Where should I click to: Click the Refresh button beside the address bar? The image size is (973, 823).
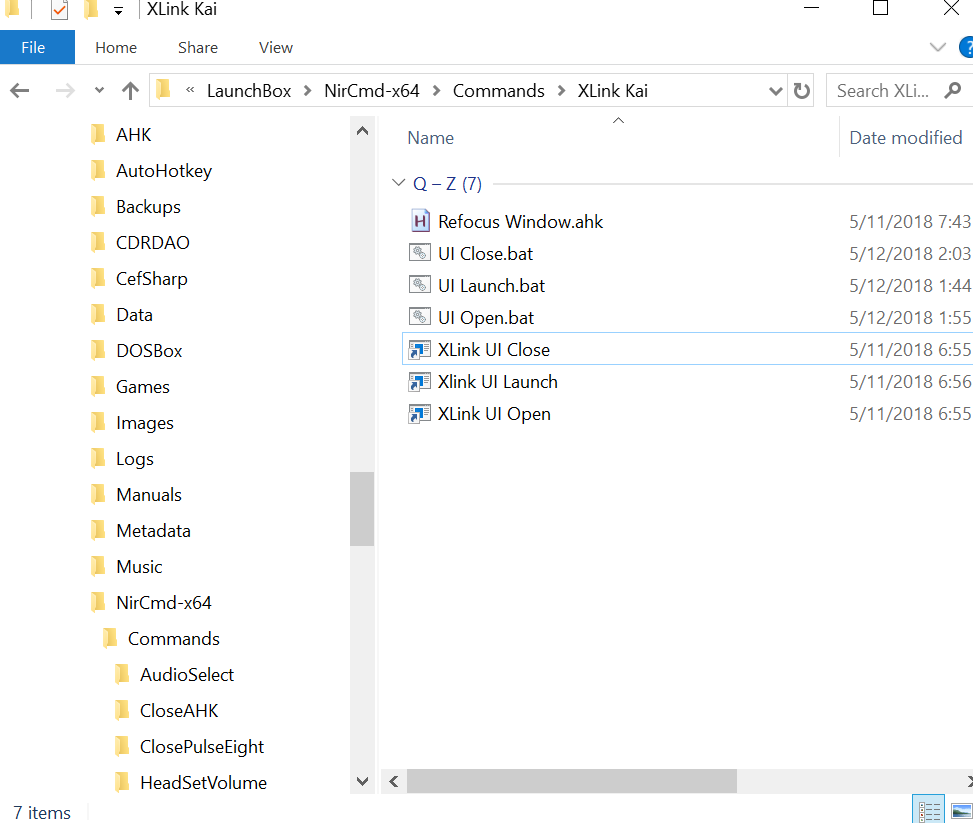[801, 91]
